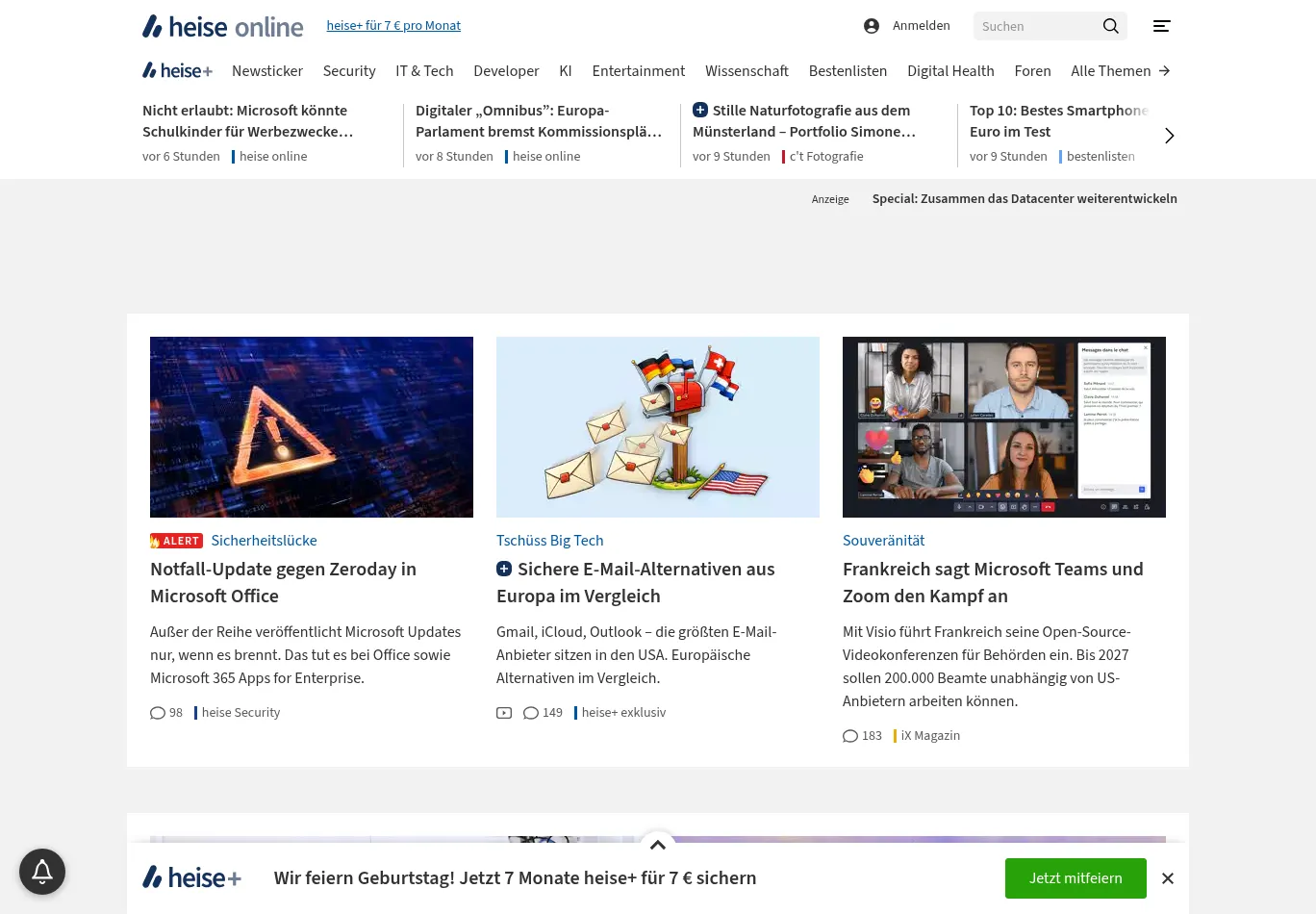This screenshot has height=914, width=1316.
Task: Open the Datacenter special ad link
Action: click(x=1024, y=199)
